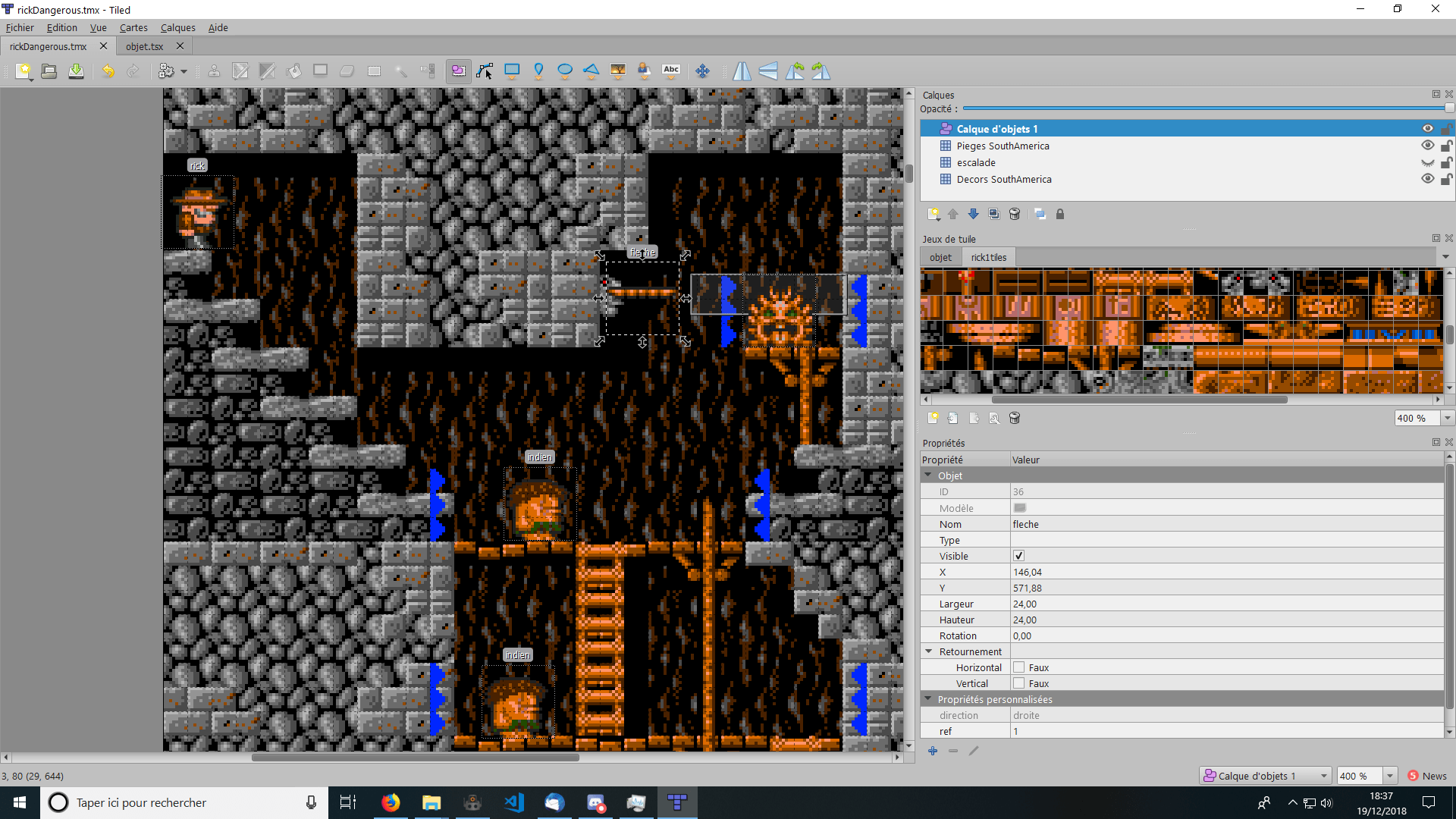Viewport: 1456px width, 819px height.
Task: Lock the Pieges SouthAmerica layer
Action: [1446, 146]
